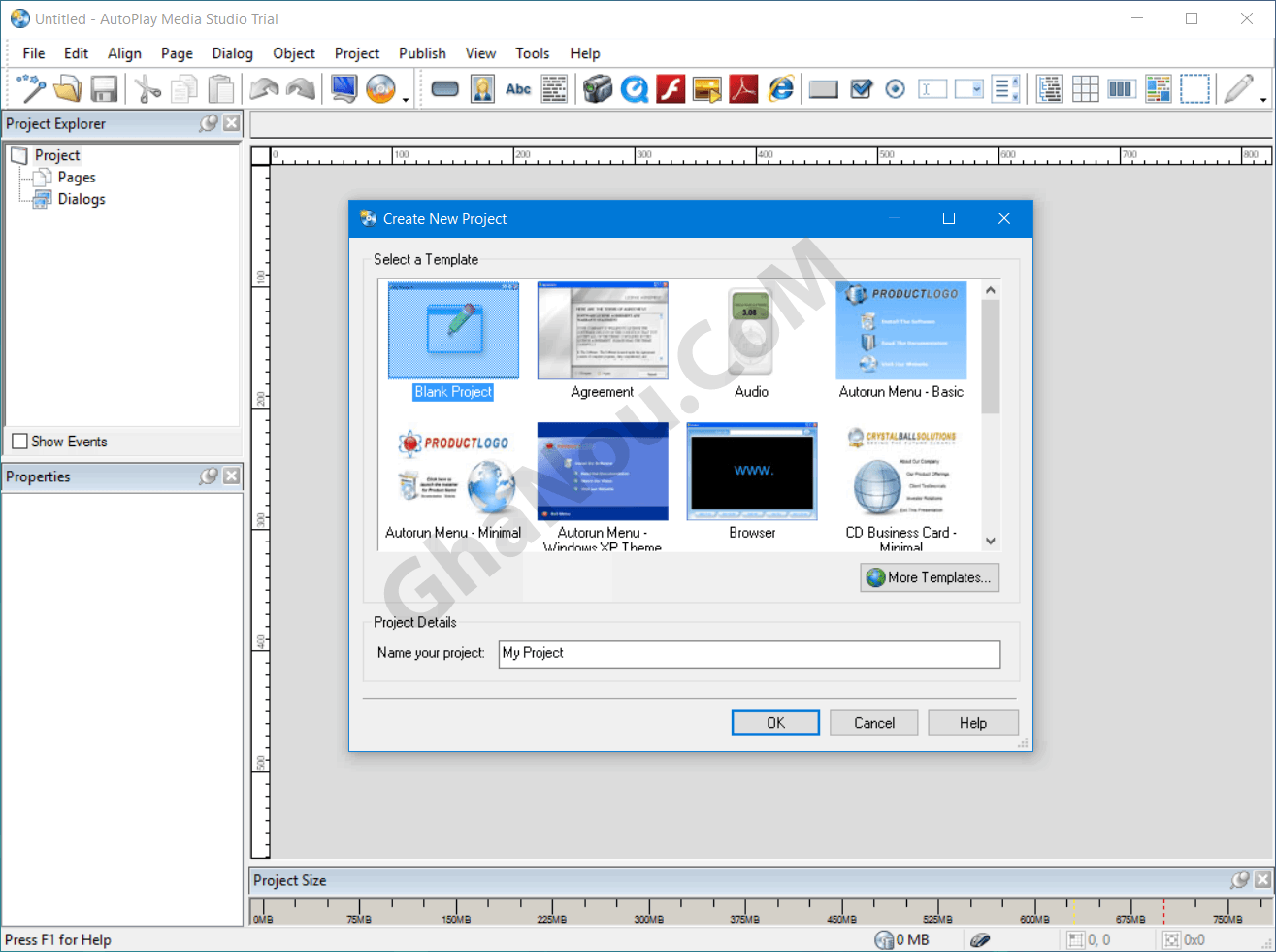Select the Browser template
1276x952 pixels.
coord(752,481)
